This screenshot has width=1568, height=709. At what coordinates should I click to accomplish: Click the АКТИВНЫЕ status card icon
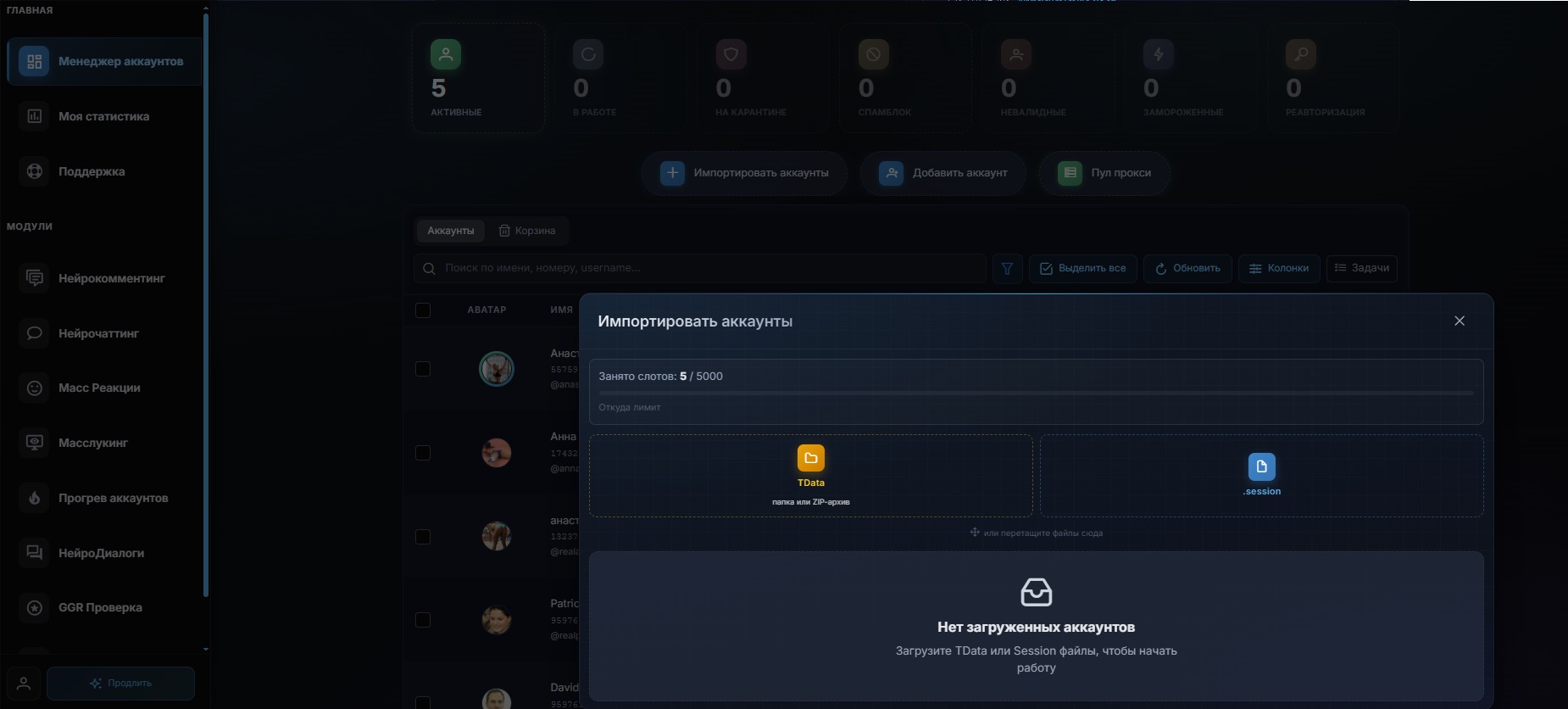pyautogui.click(x=446, y=54)
